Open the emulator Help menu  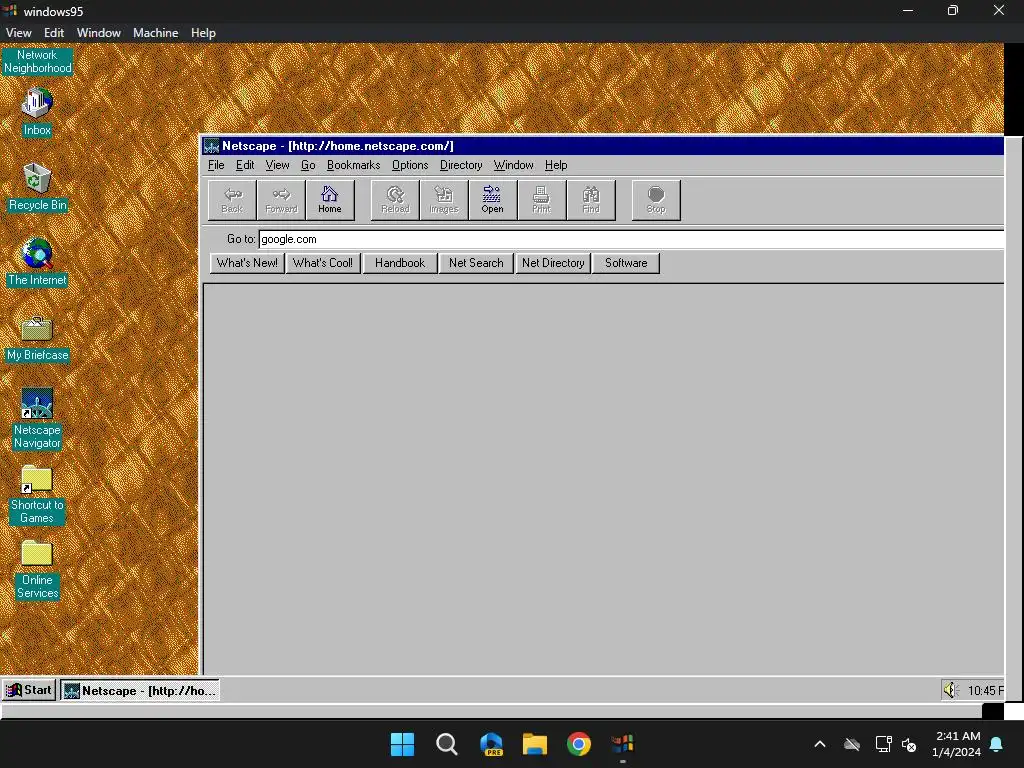(x=203, y=33)
